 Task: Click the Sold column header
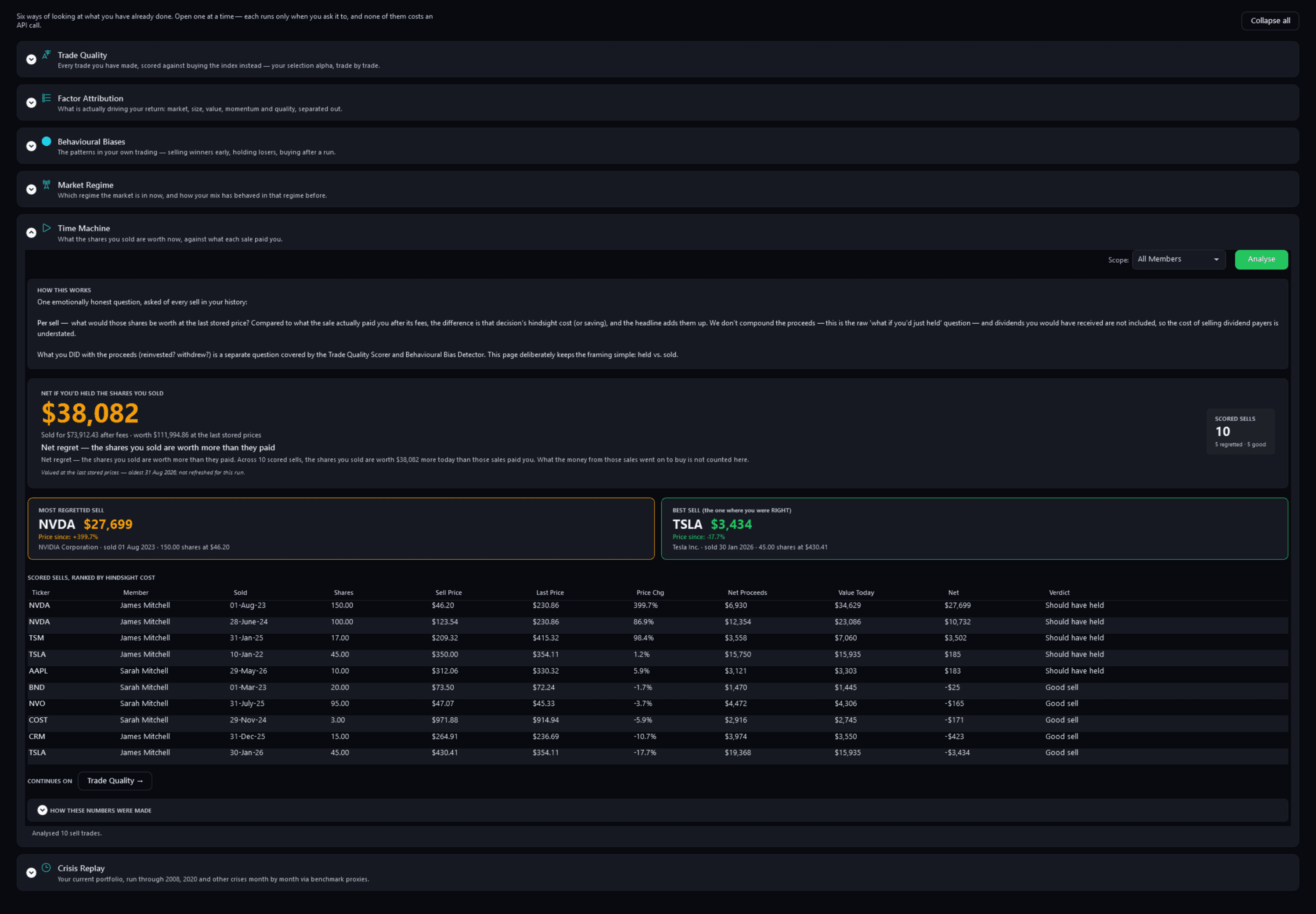point(241,593)
